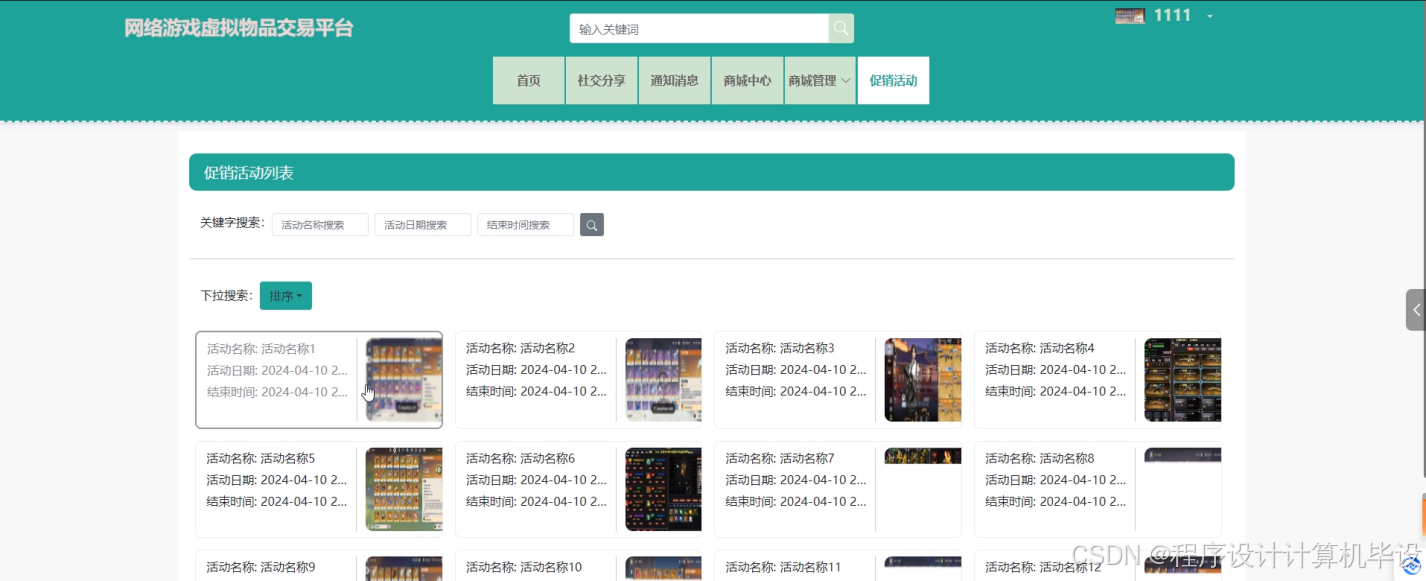Click the text 活动名称: 活动名称10

point(524,567)
